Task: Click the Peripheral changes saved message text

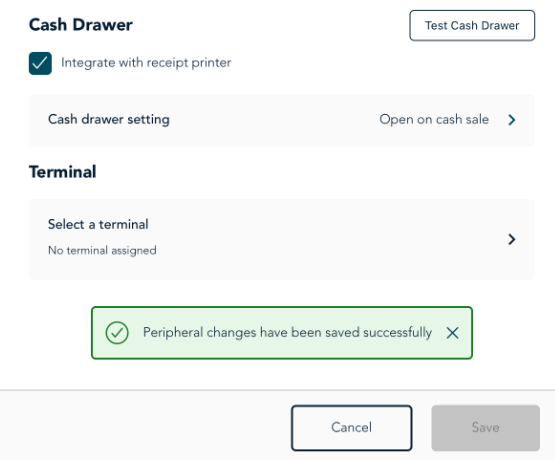Action: (x=287, y=333)
